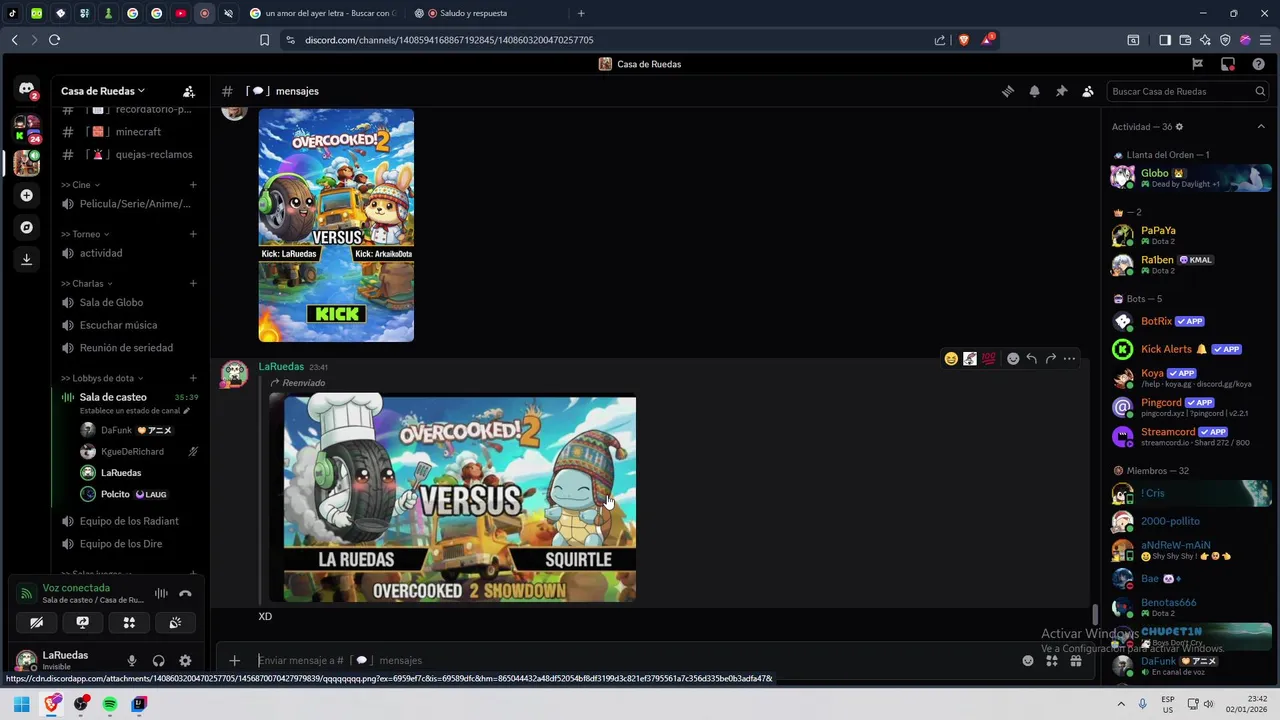The width and height of the screenshot is (1280, 720).
Task: Join Equipo de los Radiant channel
Action: (x=127, y=521)
